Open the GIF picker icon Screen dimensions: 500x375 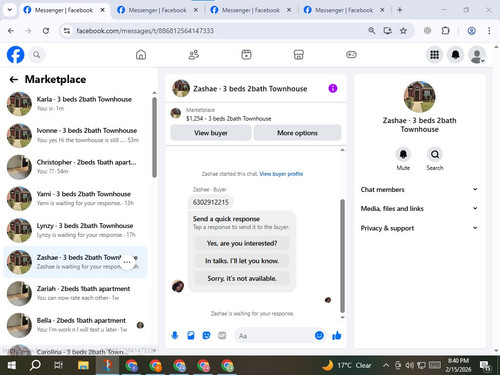tap(222, 335)
